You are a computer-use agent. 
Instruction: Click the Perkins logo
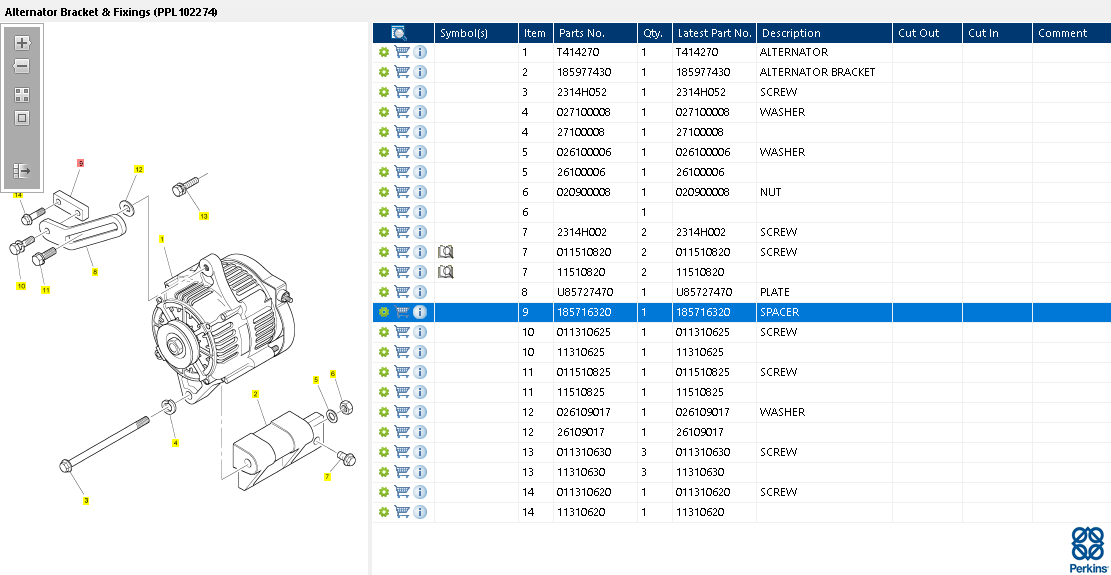(1087, 550)
